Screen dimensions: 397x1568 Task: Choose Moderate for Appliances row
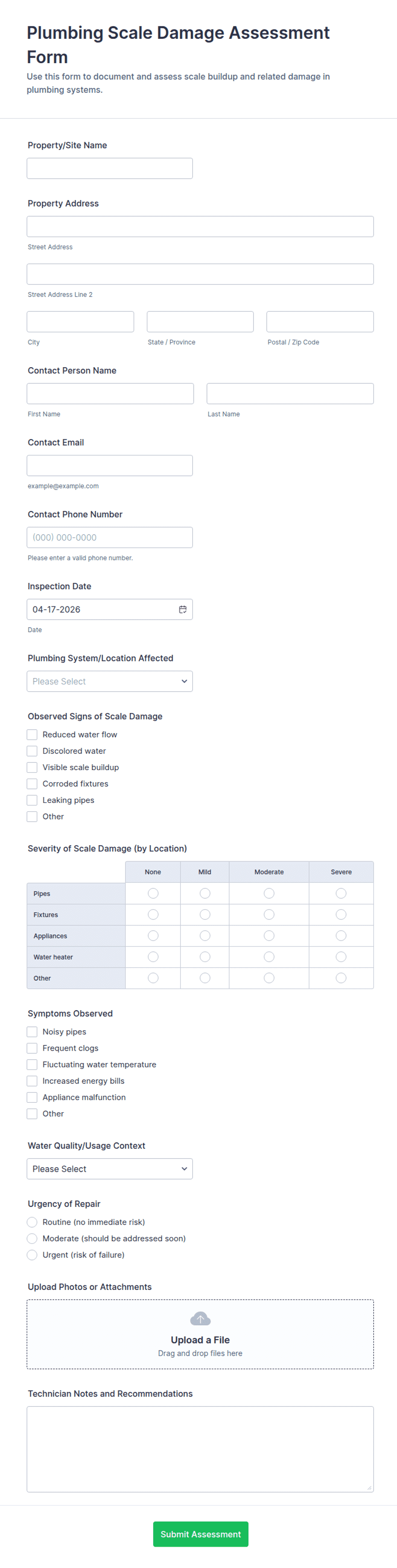click(x=269, y=936)
